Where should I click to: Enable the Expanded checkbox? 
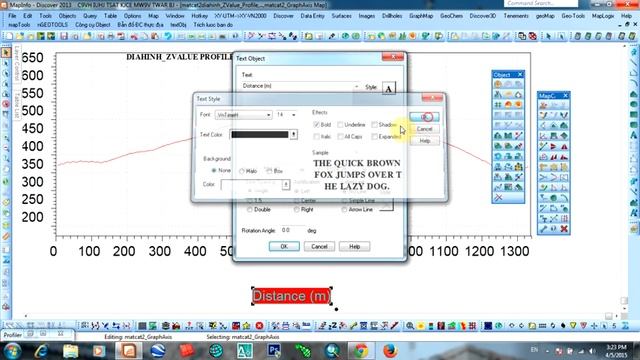click(374, 137)
